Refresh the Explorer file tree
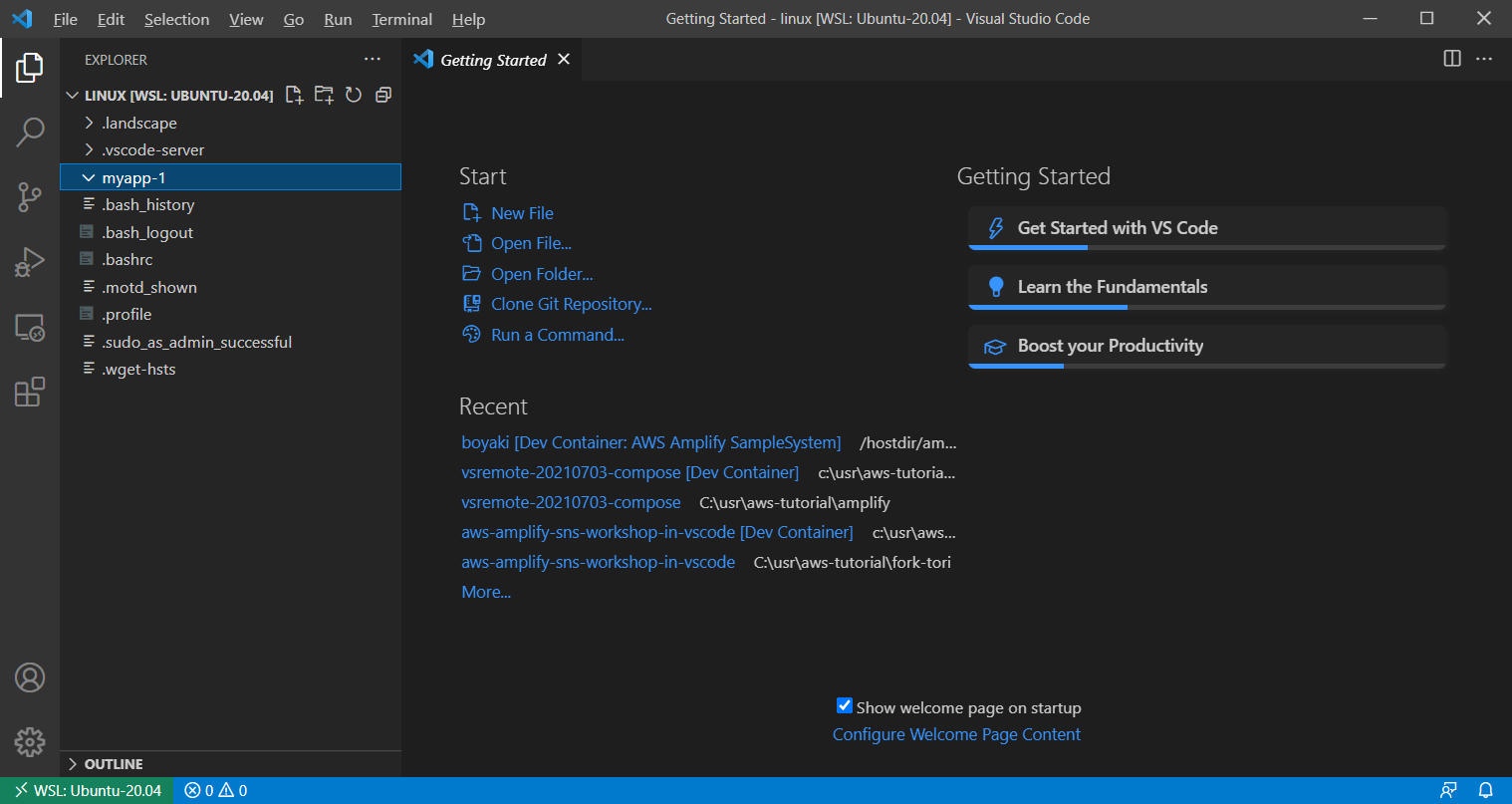The height and width of the screenshot is (804, 1512). (354, 94)
